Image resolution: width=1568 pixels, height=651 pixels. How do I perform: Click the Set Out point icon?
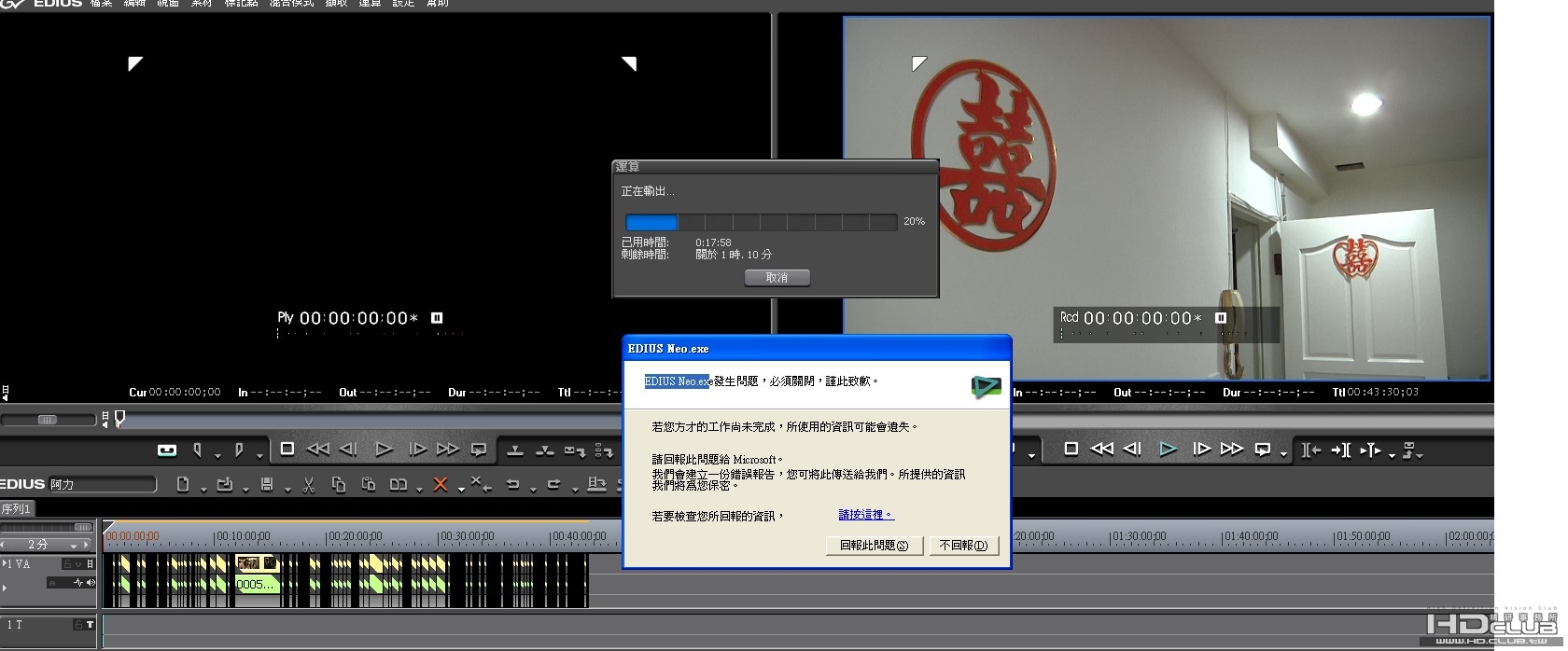(239, 450)
